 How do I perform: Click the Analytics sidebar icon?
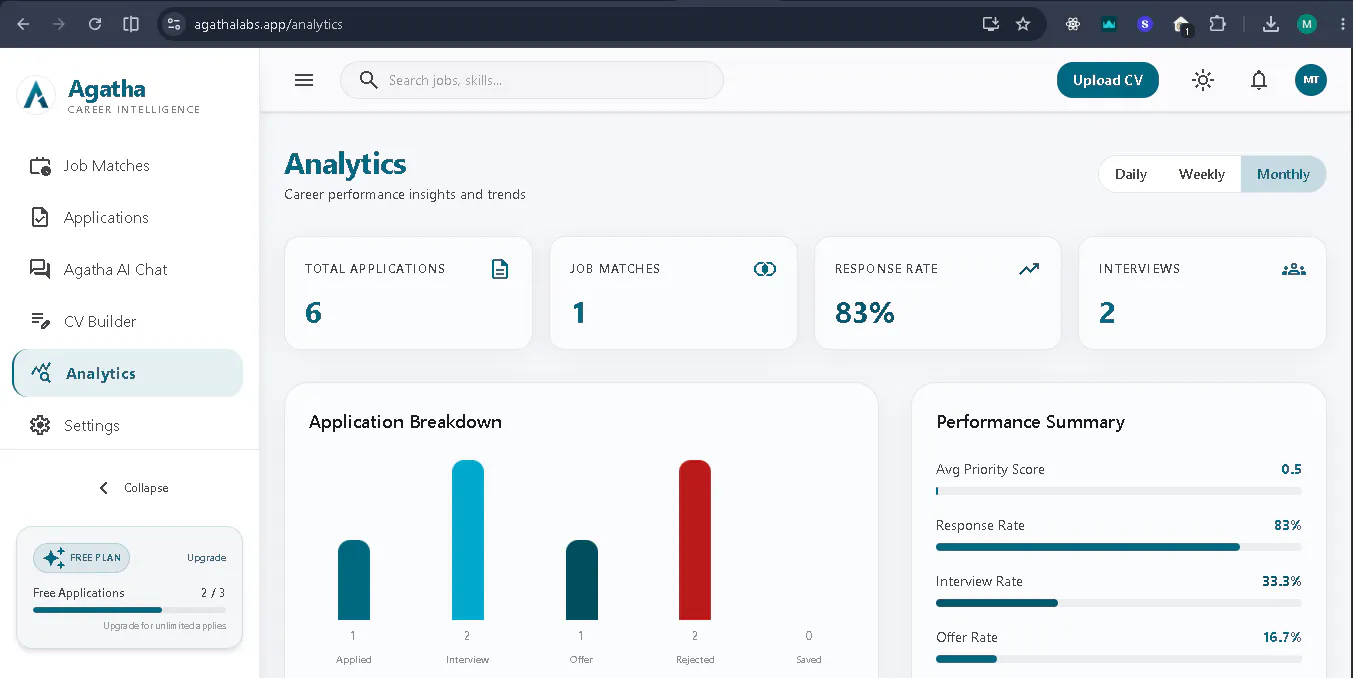[x=41, y=374]
